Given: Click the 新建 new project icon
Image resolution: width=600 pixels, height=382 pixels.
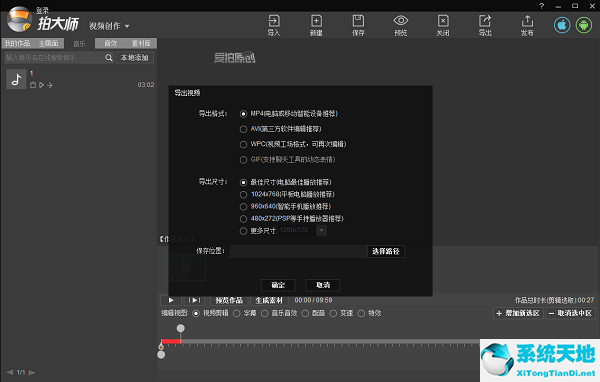Looking at the screenshot, I should pos(316,25).
